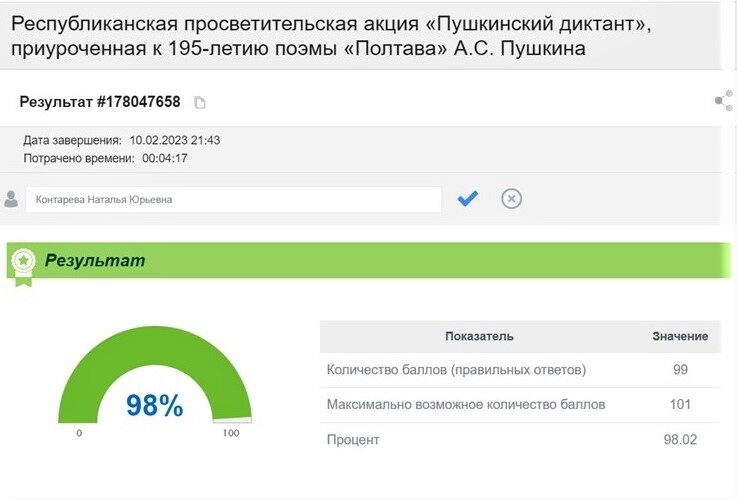
Task: Copy the result number with the copy icon
Action: pos(200,102)
